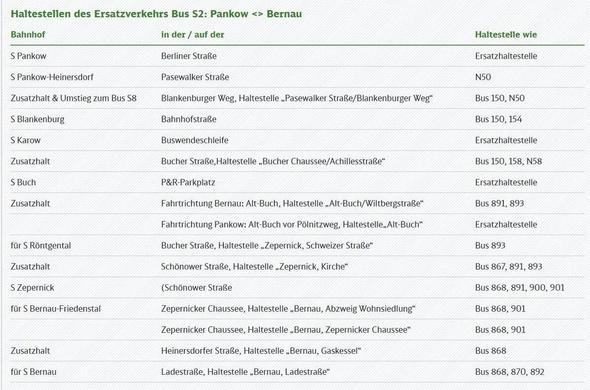Select the 'S Pankow-Heinersdorf' station cell
Viewport: 590px width, 390px height.
[x=52, y=77]
